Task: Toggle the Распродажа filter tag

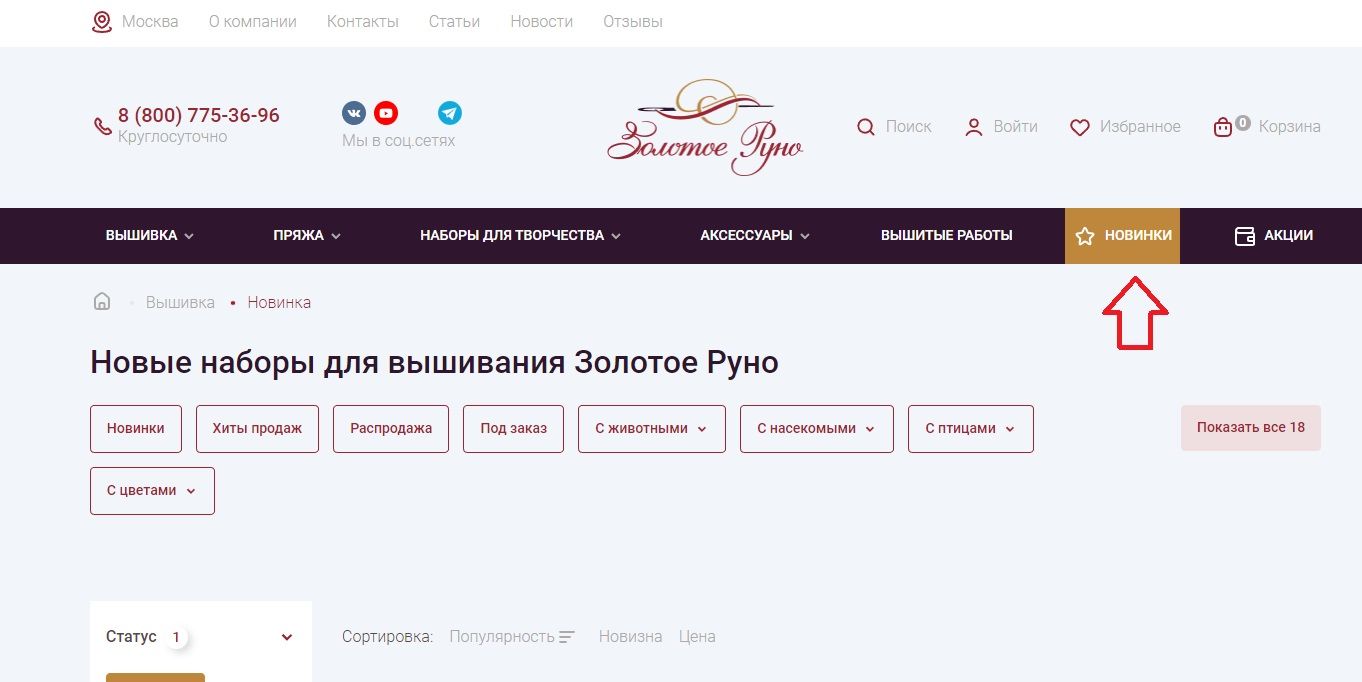Action: coord(391,428)
